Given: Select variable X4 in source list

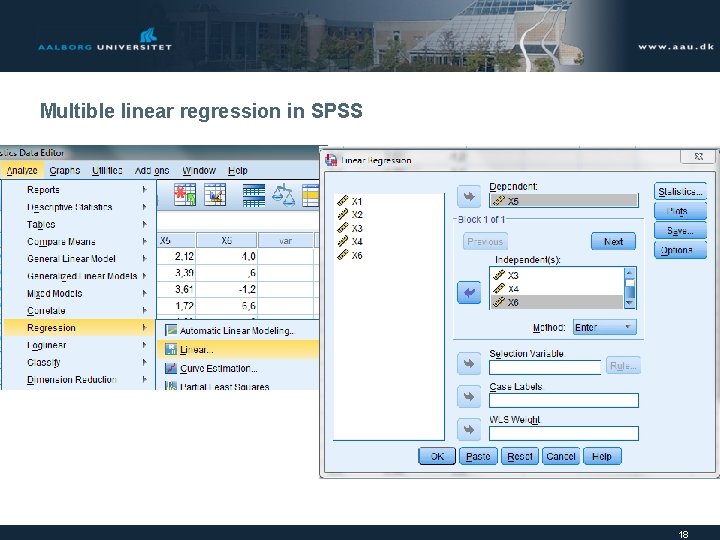Looking at the screenshot, I should coord(350,241).
